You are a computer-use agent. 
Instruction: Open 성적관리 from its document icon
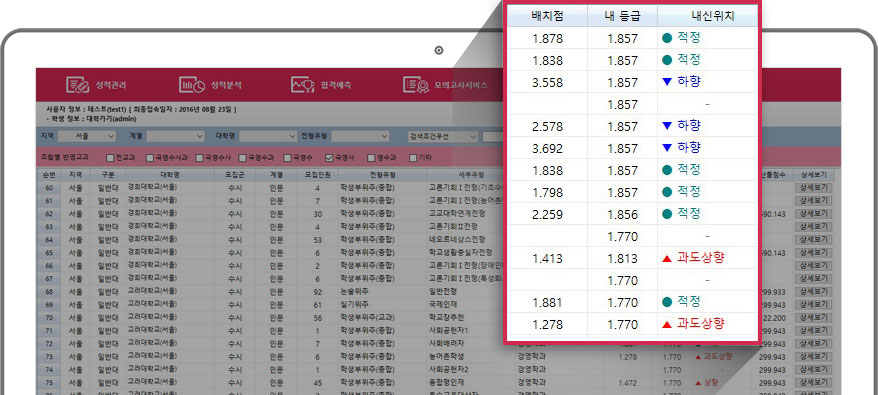pyautogui.click(x=77, y=85)
